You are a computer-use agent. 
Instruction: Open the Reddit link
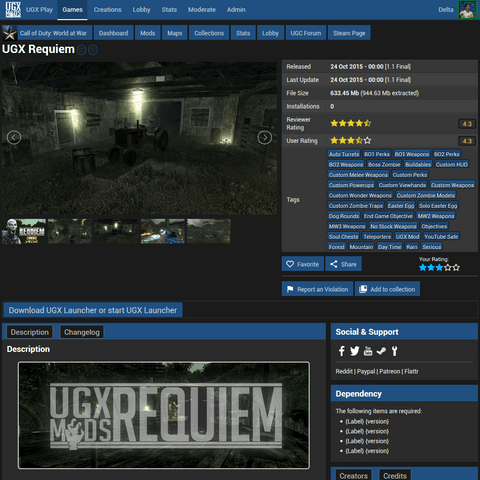pos(344,371)
